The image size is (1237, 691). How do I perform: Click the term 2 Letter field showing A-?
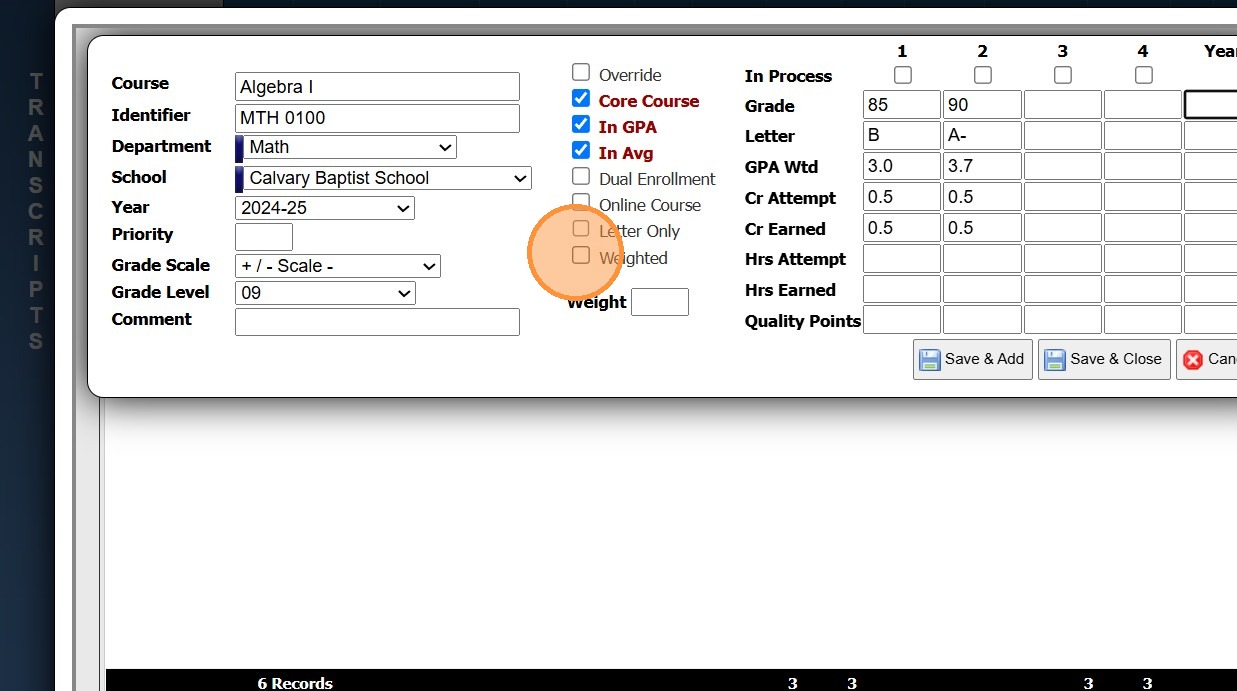[x=982, y=135]
